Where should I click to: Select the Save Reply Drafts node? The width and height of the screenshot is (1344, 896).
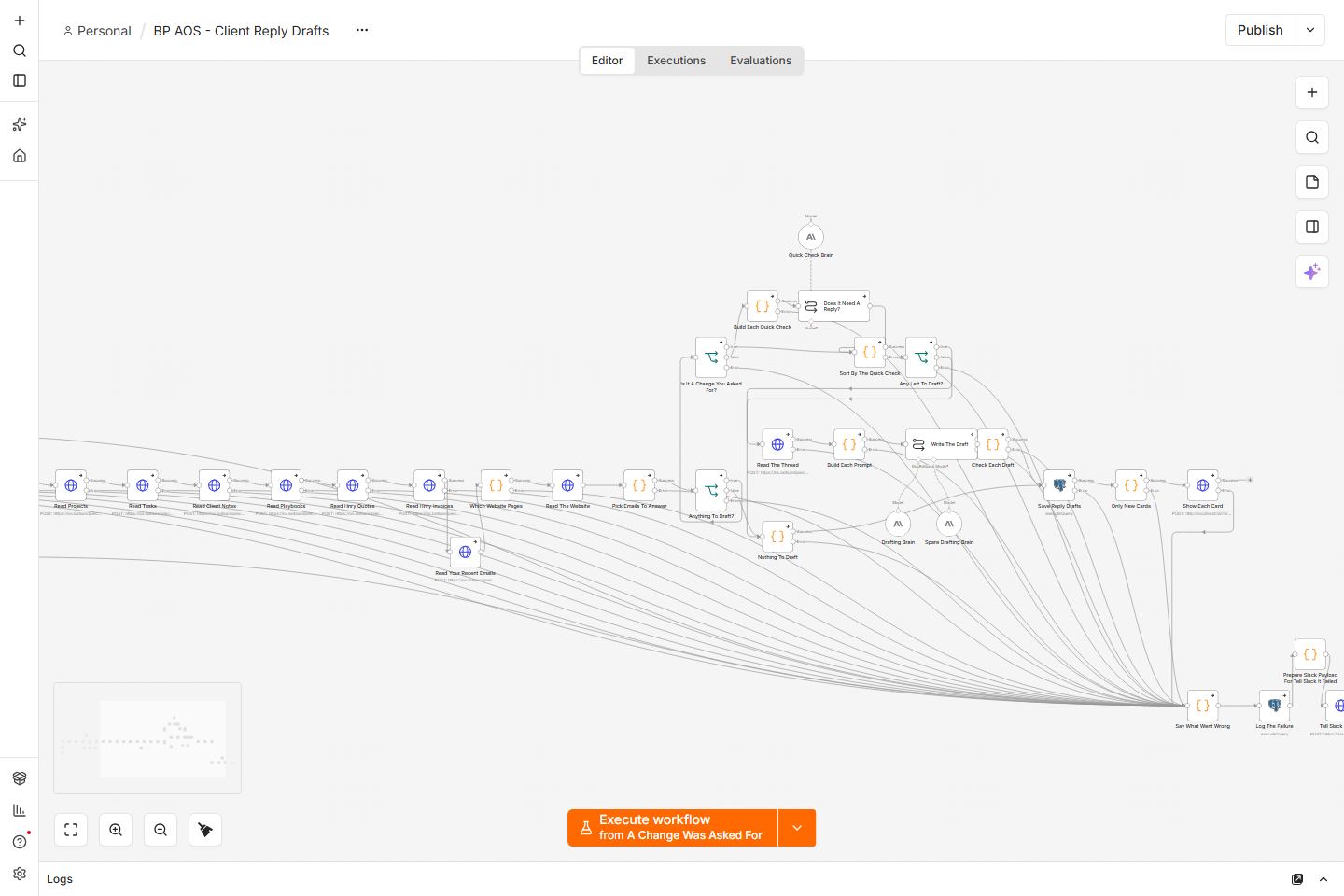click(x=1059, y=485)
